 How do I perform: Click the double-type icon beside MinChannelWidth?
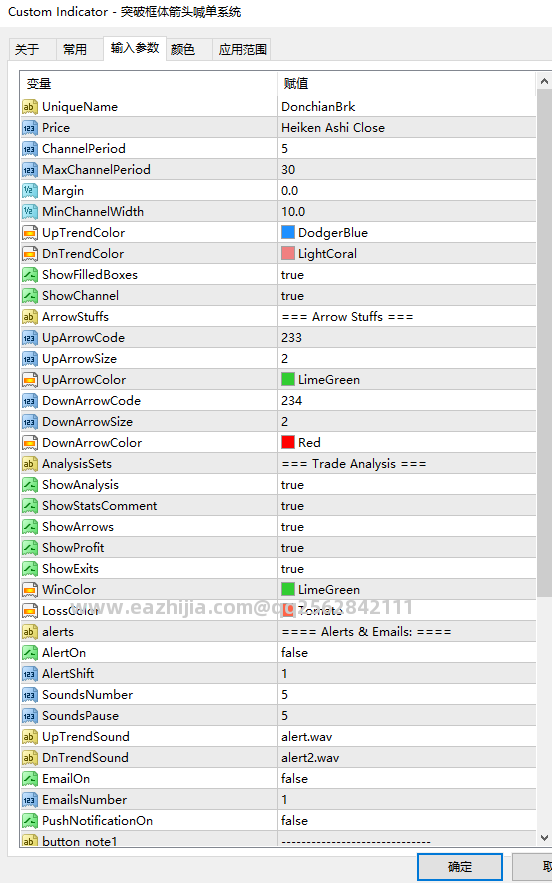tap(30, 212)
